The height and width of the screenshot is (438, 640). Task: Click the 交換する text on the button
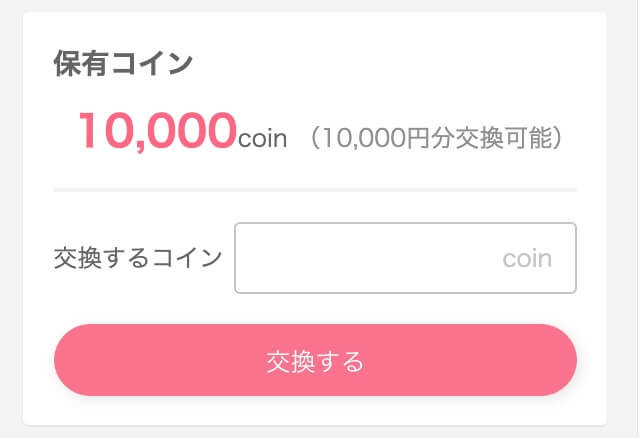(315, 360)
